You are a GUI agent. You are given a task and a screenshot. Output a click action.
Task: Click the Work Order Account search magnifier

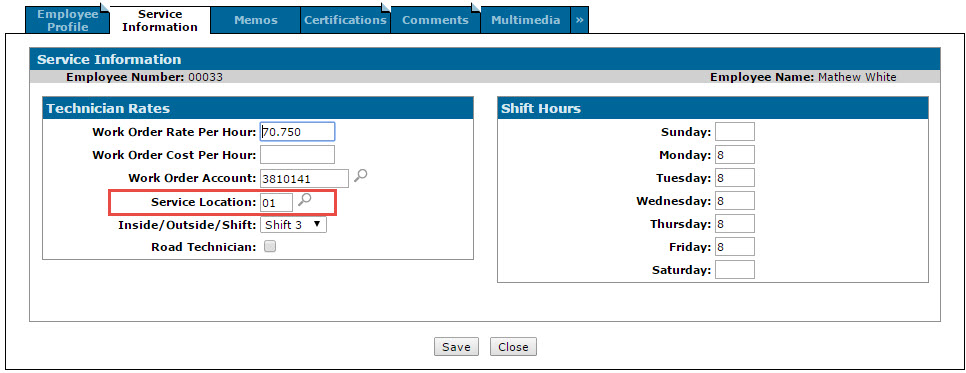[x=361, y=176]
